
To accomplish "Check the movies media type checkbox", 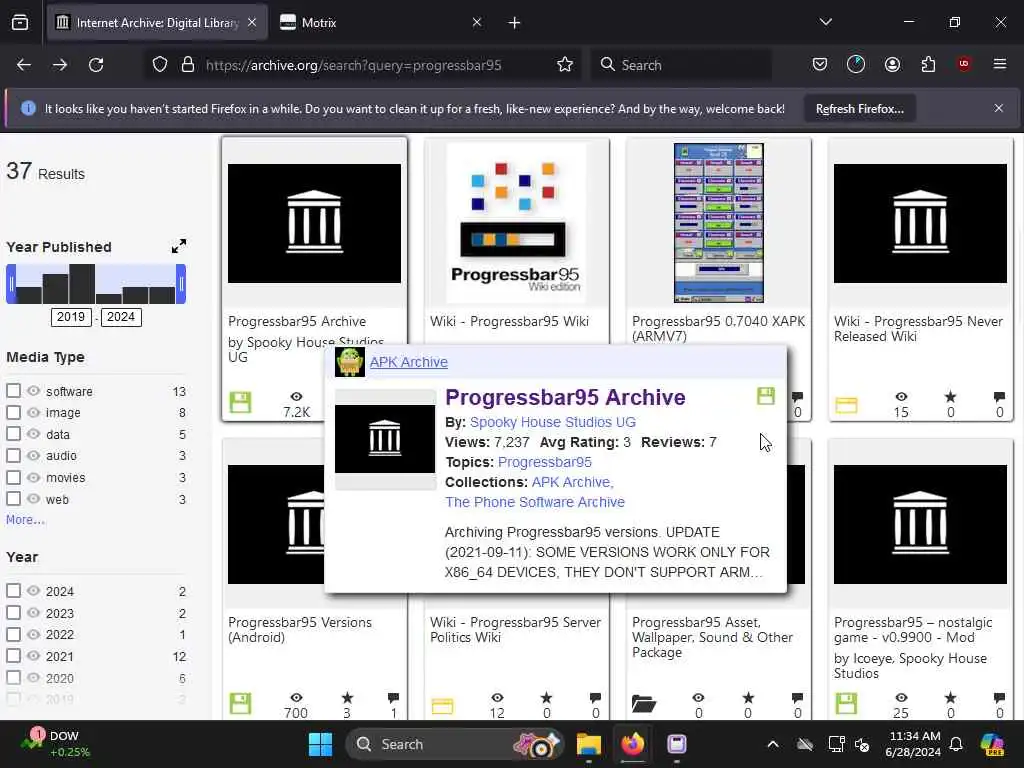I will click(x=14, y=477).
